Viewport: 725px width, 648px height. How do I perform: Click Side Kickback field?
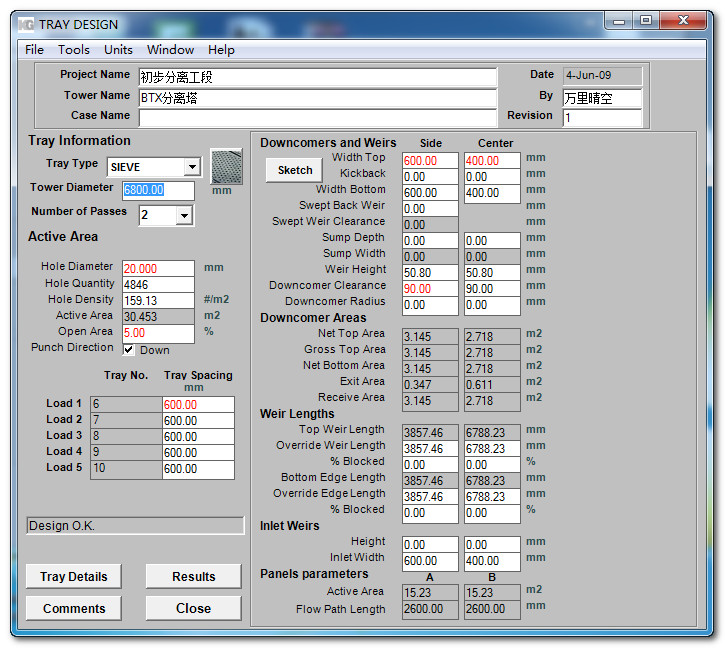(x=430, y=177)
